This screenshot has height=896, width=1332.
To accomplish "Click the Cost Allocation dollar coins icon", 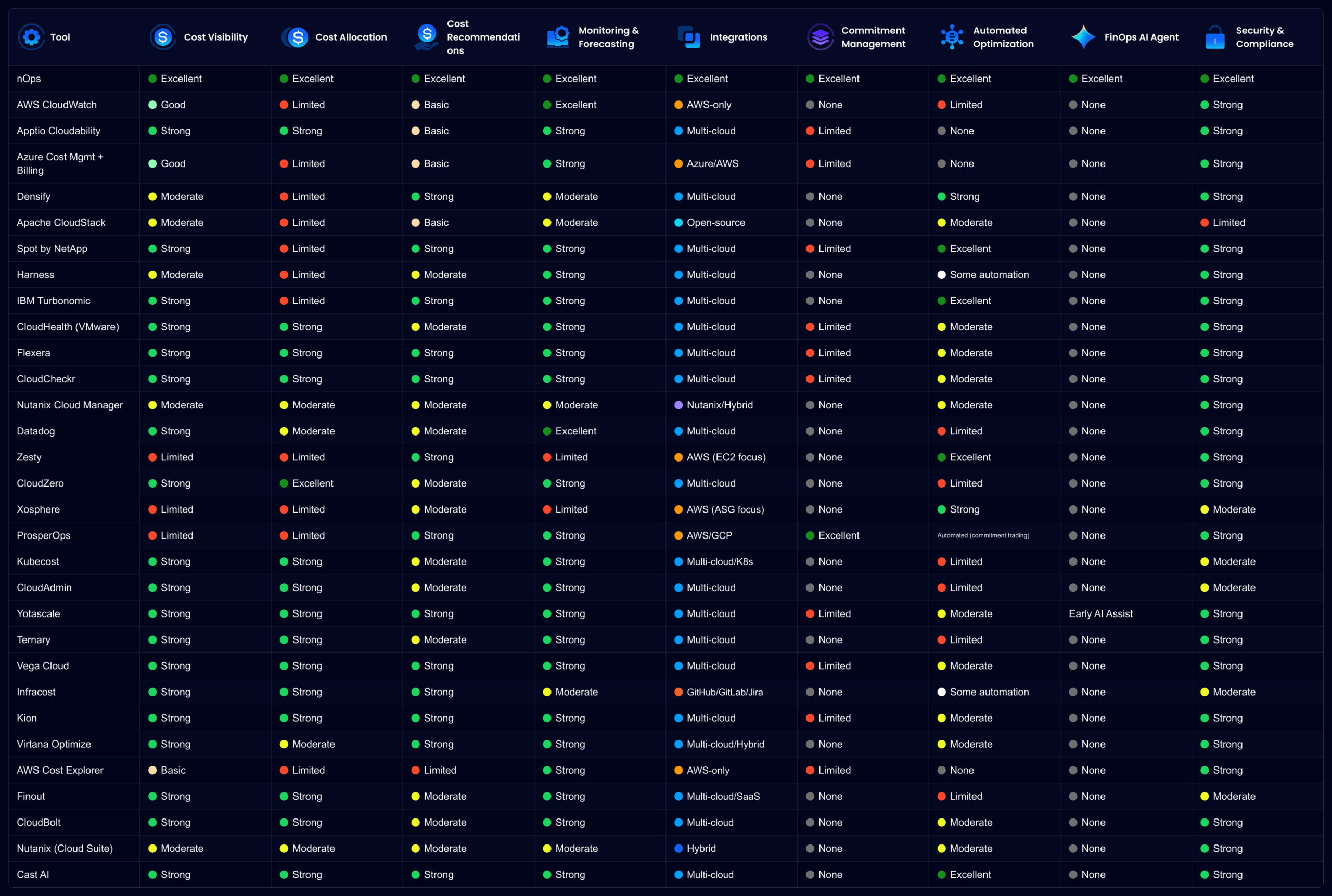I will 295,37.
